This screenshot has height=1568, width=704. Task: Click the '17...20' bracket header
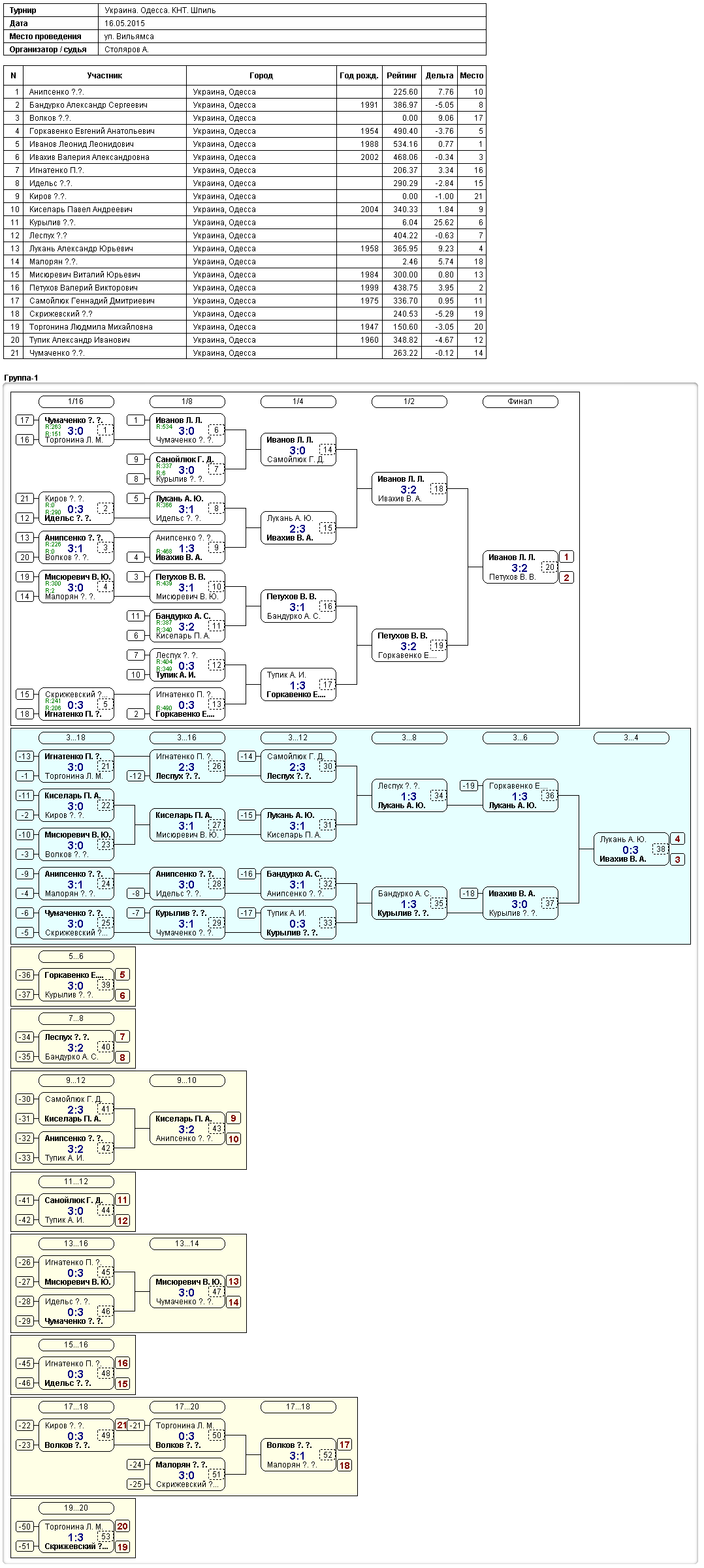tap(187, 1407)
